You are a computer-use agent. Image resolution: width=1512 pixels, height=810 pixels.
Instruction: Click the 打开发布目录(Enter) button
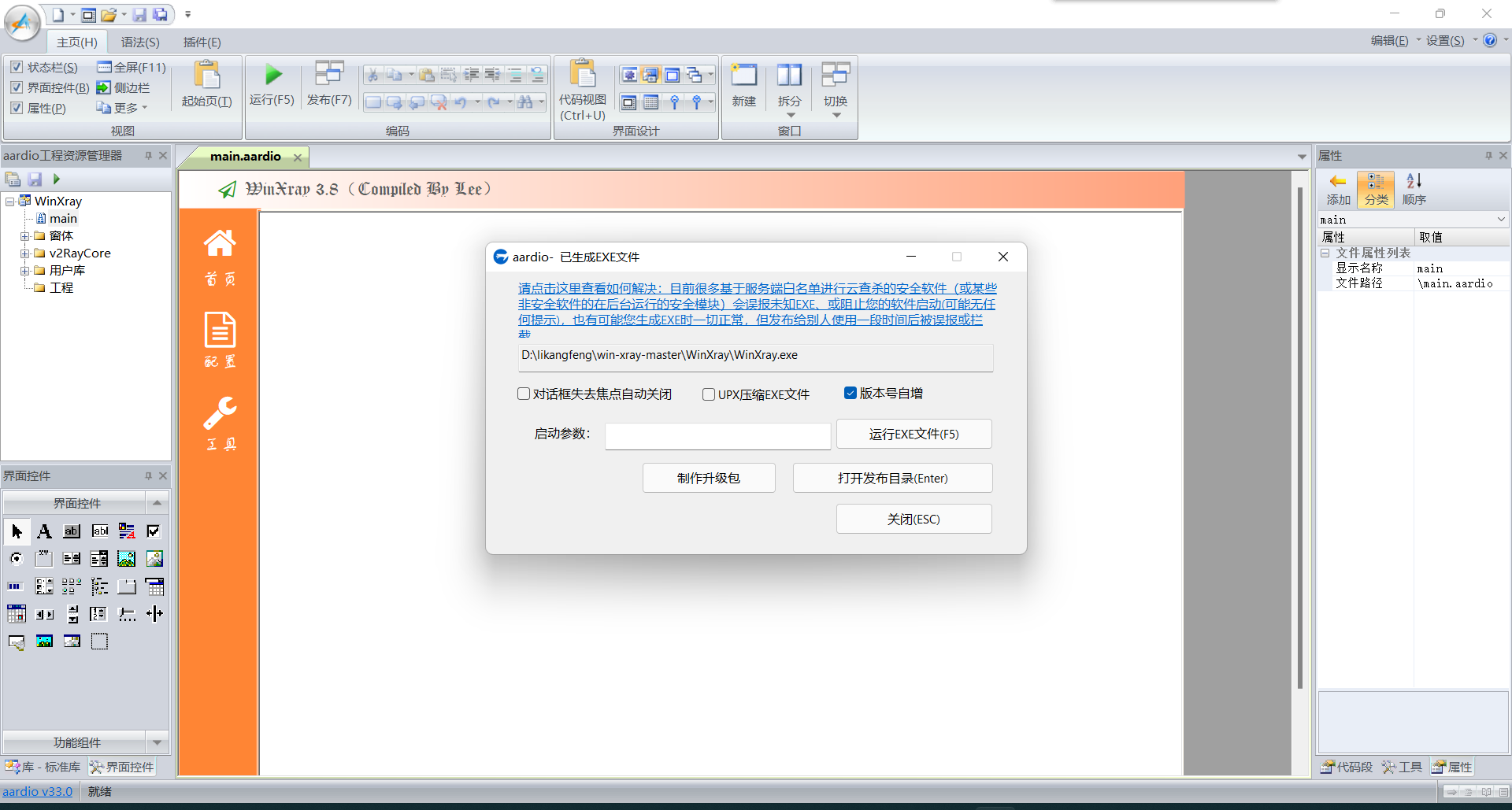[x=892, y=478]
